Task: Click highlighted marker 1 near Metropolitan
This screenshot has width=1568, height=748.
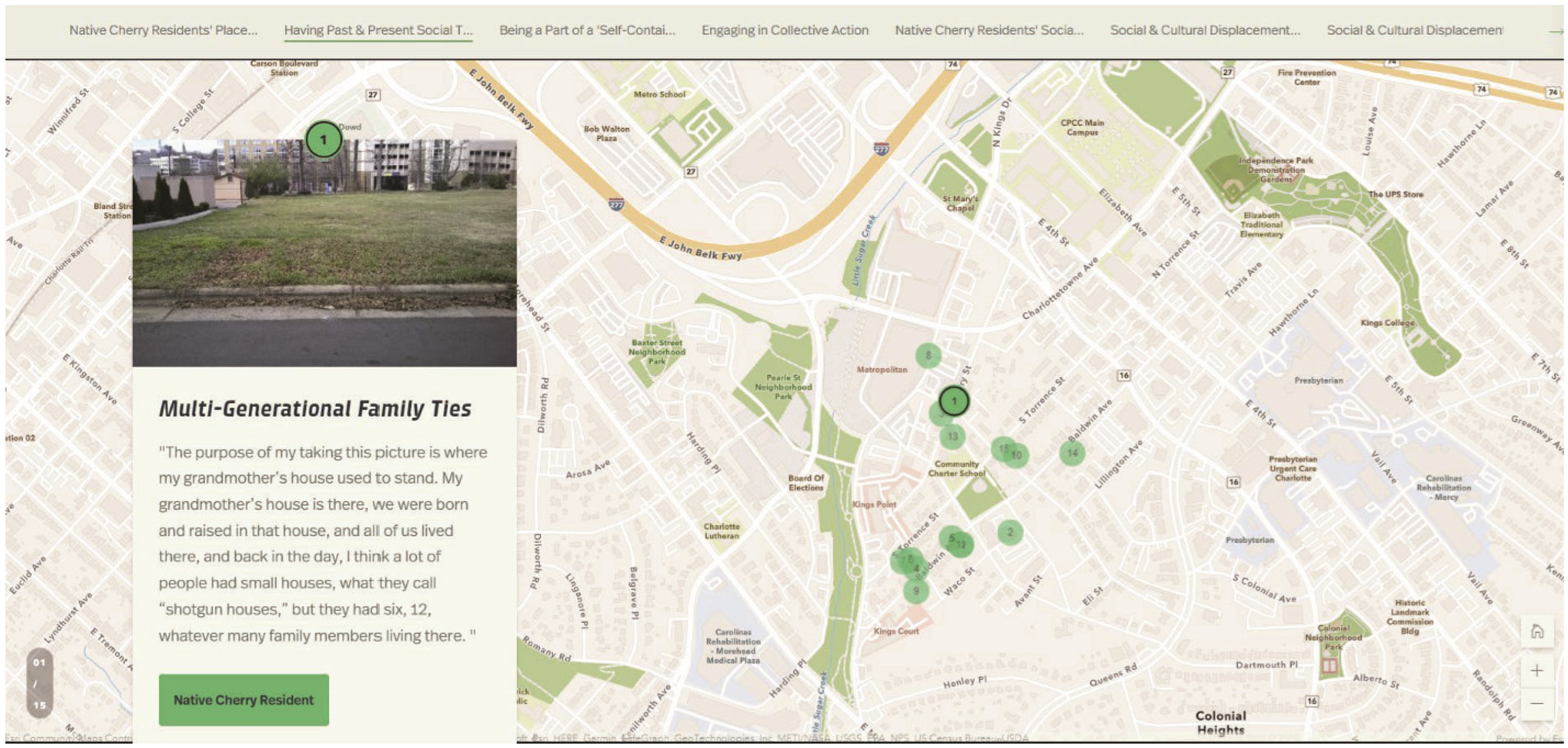Action: pyautogui.click(x=954, y=401)
